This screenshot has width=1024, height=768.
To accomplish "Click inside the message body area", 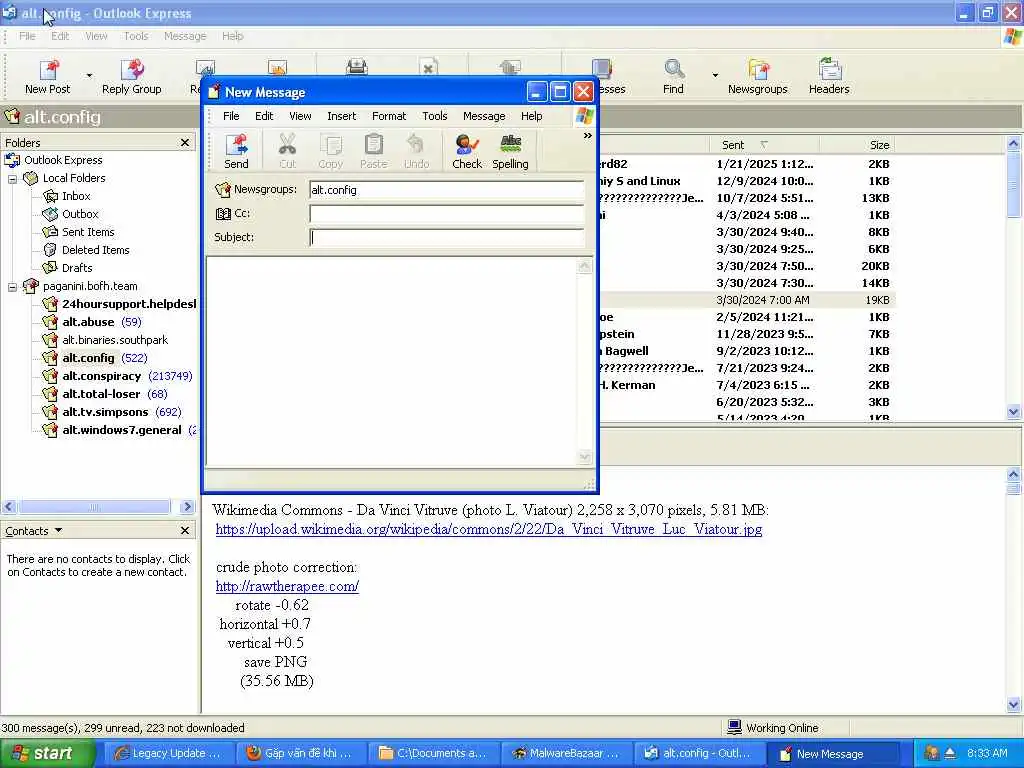I will tap(392, 361).
